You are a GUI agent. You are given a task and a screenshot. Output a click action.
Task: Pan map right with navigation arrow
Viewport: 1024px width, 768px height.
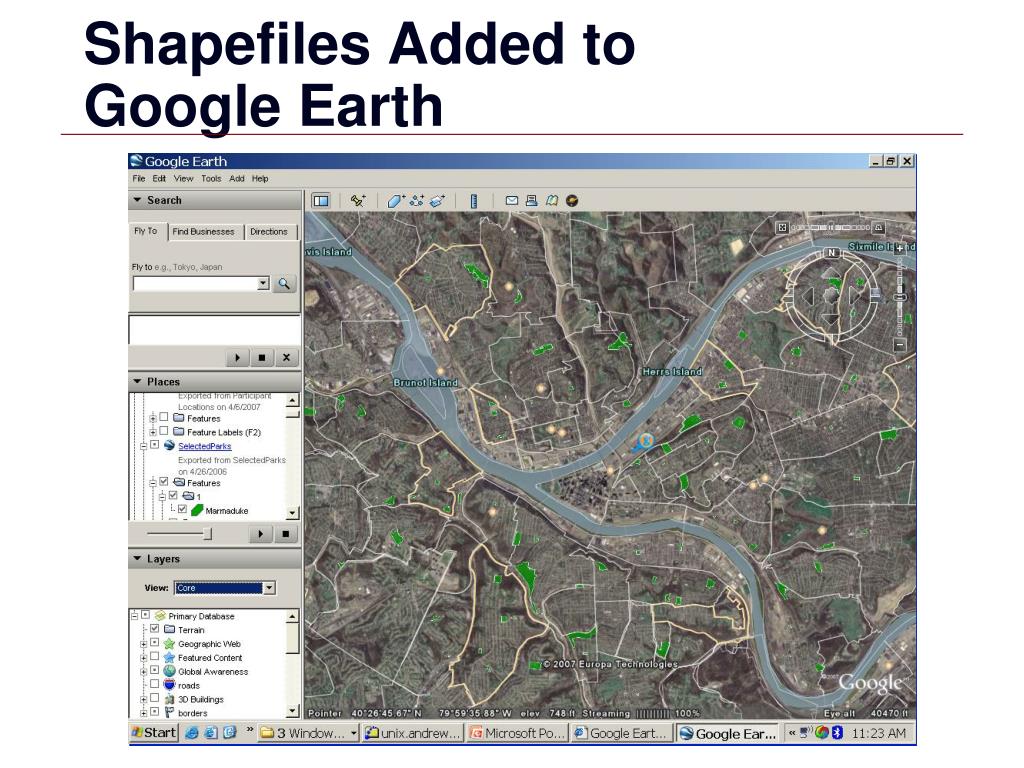[x=854, y=296]
